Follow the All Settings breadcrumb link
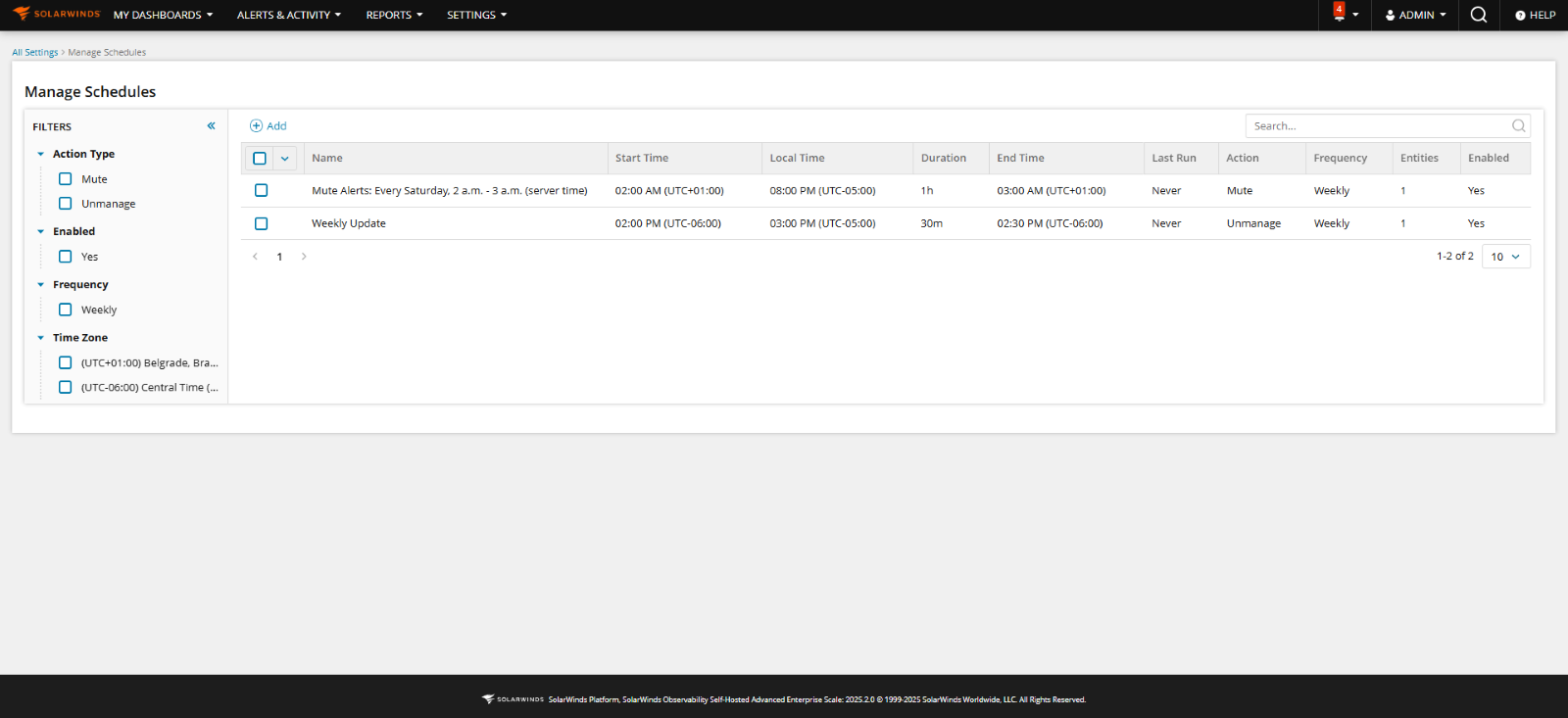 (35, 53)
